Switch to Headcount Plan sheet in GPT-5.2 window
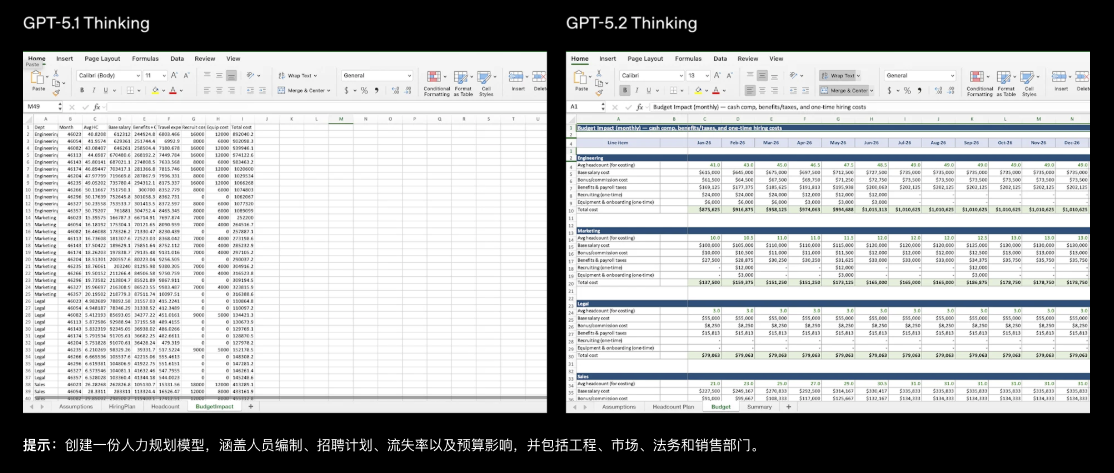Viewport: 1114px width, 473px height. pyautogui.click(x=673, y=406)
